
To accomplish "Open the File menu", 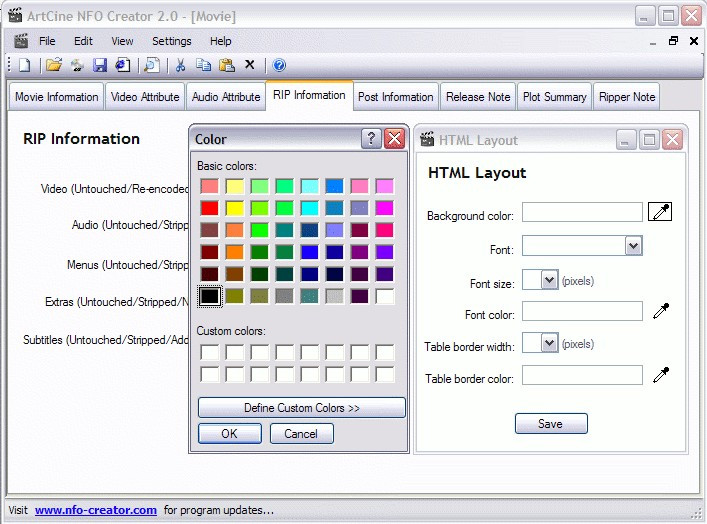I will [47, 41].
